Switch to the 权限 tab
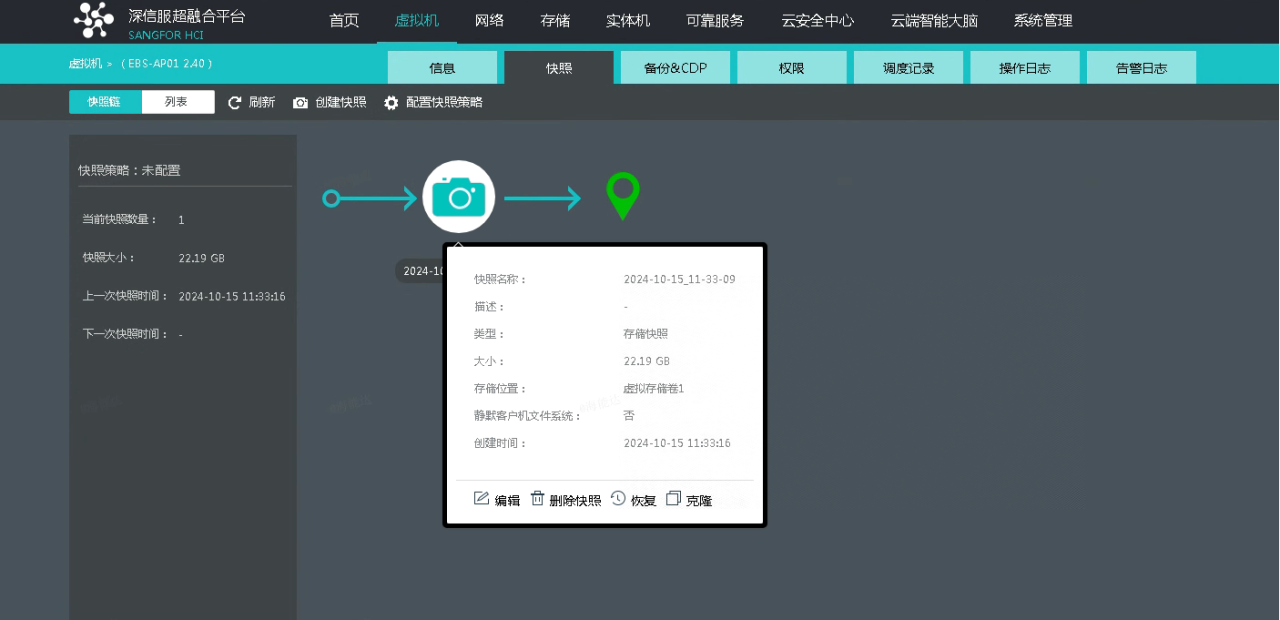The height and width of the screenshot is (620, 1280). pyautogui.click(x=791, y=67)
